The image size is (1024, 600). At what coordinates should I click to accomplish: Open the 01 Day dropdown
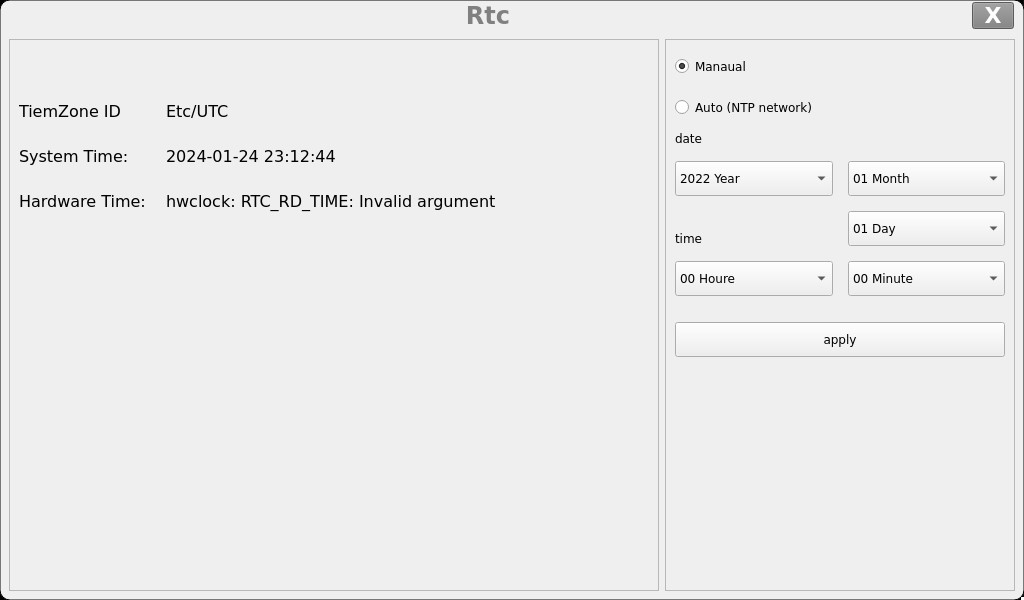[x=926, y=229]
